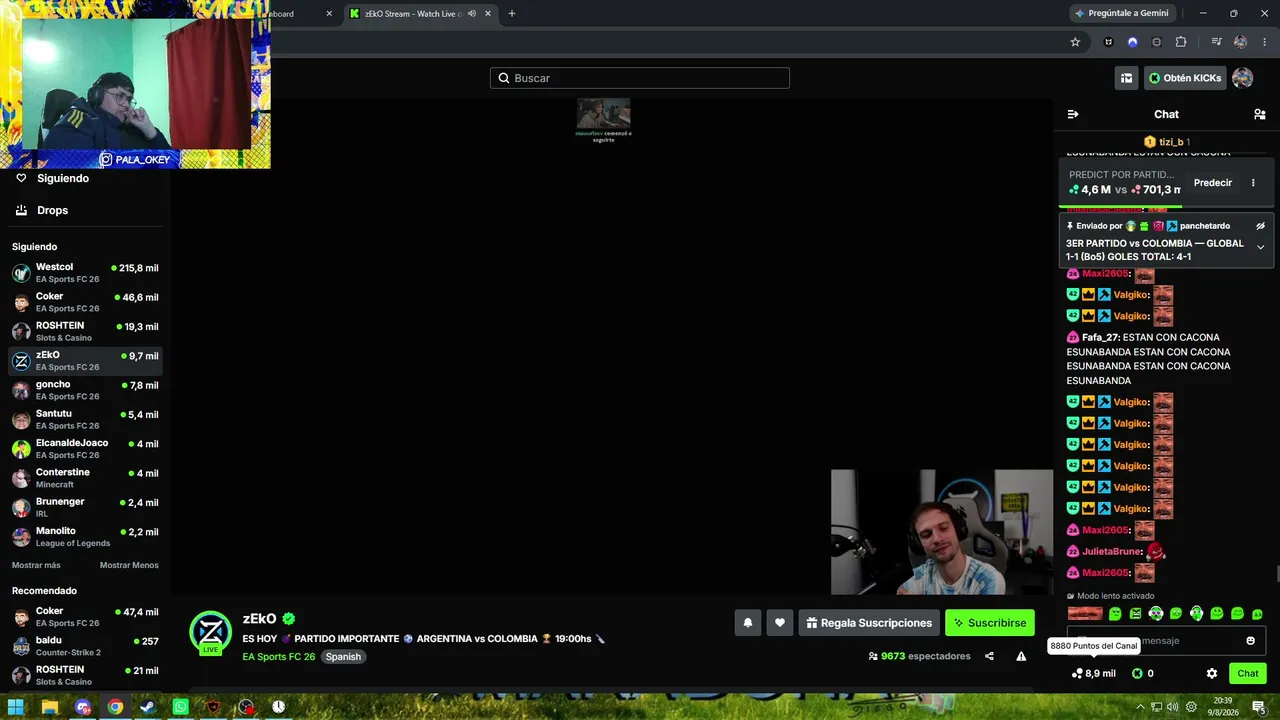Screen dimensions: 1280x720
Task: Open the Kick shop box icon
Action: 1126,78
